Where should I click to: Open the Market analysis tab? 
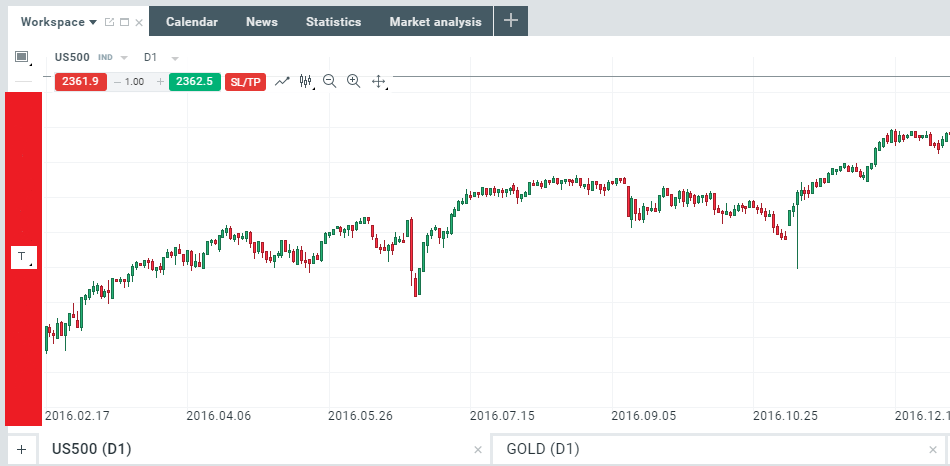(435, 22)
